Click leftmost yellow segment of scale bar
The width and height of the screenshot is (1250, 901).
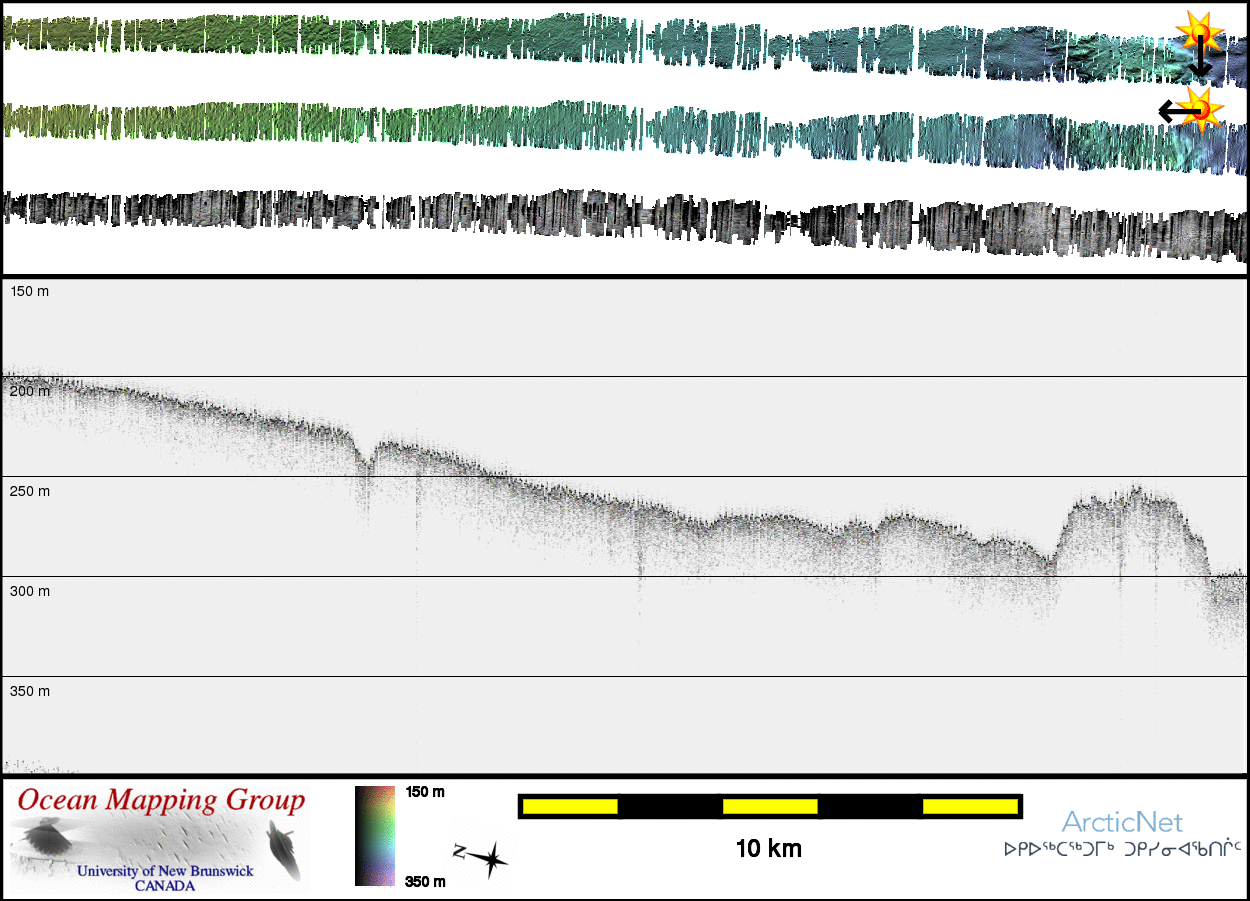569,806
